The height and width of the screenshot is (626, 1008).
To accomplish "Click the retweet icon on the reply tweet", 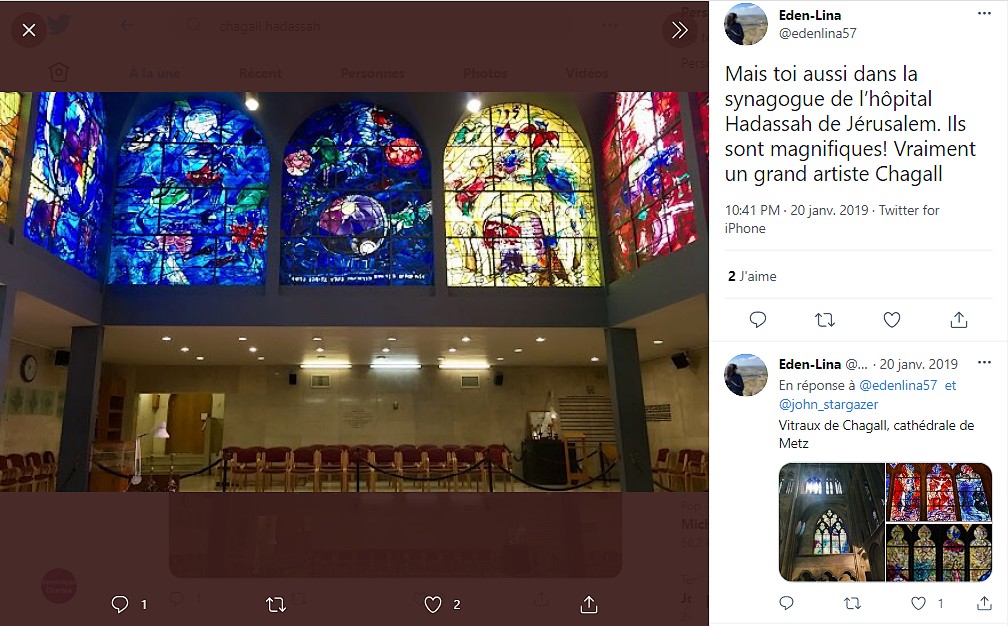I will coord(852,604).
